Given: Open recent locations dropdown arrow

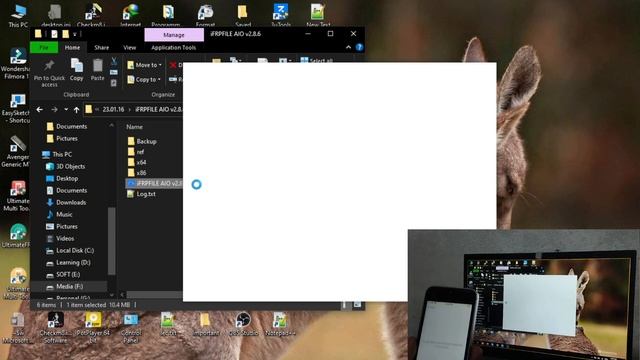Looking at the screenshot, I should pyautogui.click(x=66, y=109).
